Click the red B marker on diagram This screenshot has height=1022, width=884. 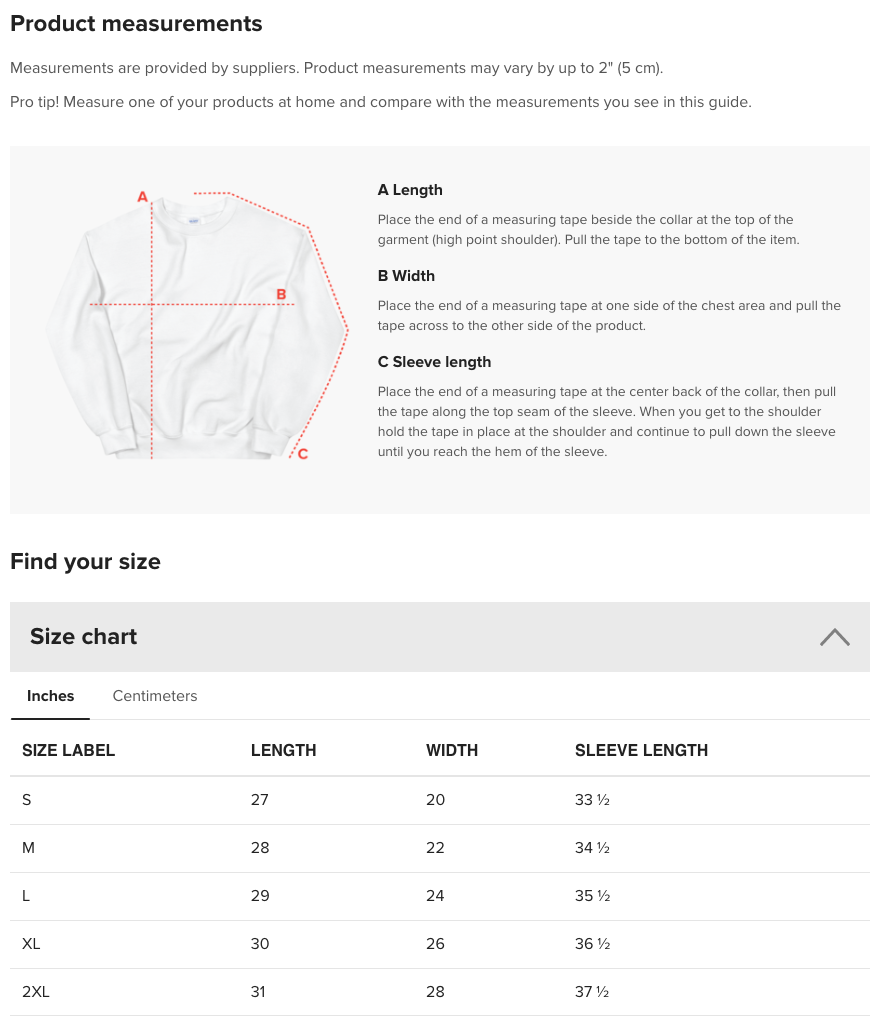coord(281,294)
